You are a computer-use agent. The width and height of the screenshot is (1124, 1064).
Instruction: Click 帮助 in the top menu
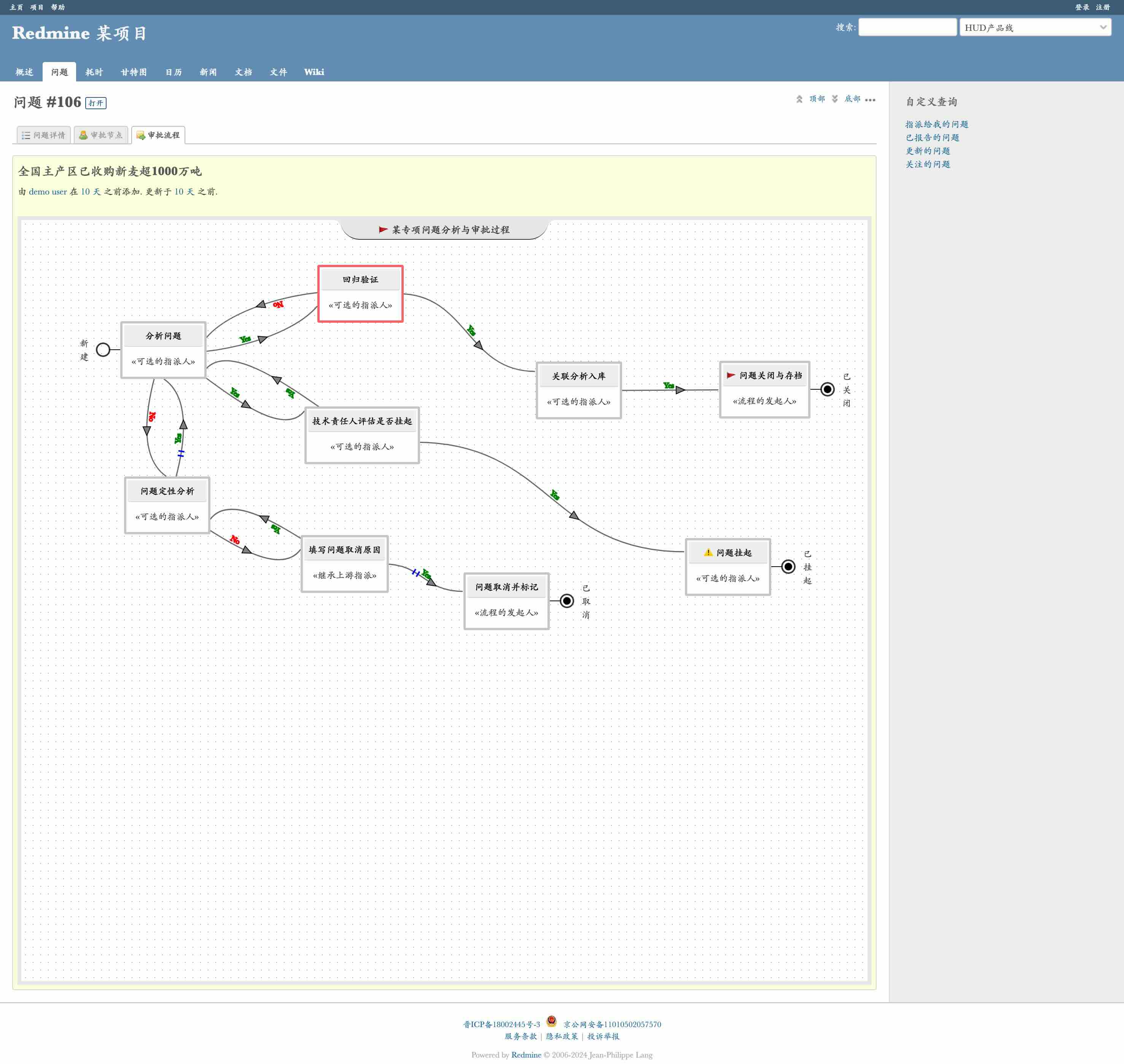pos(58,7)
